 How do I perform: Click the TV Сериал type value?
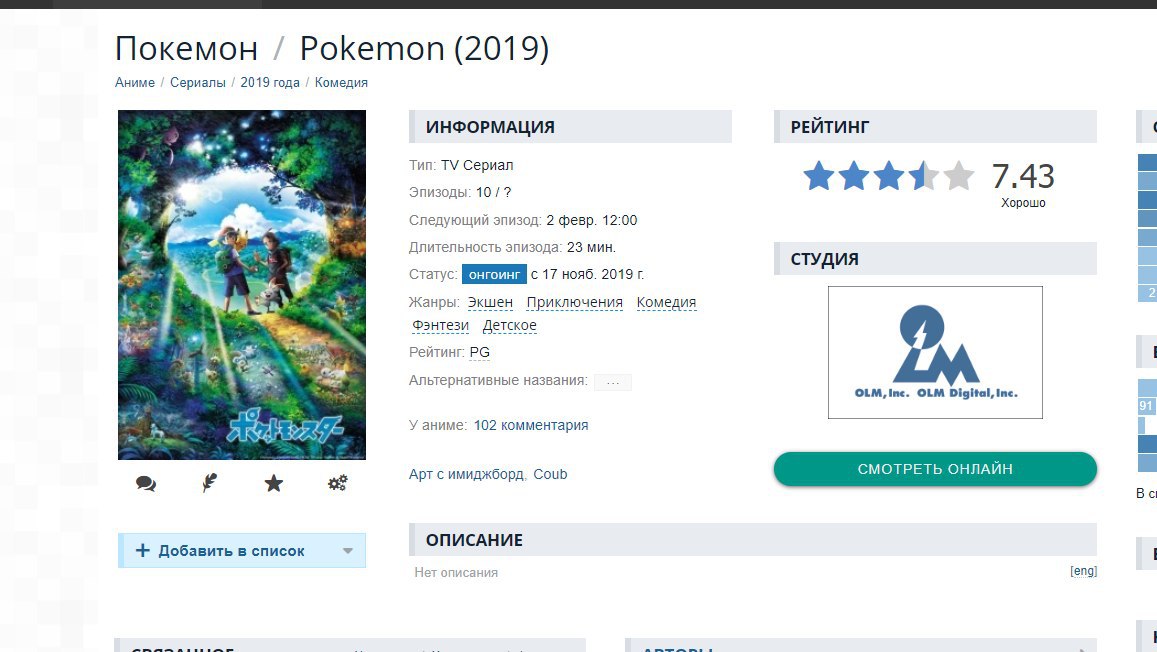point(477,165)
